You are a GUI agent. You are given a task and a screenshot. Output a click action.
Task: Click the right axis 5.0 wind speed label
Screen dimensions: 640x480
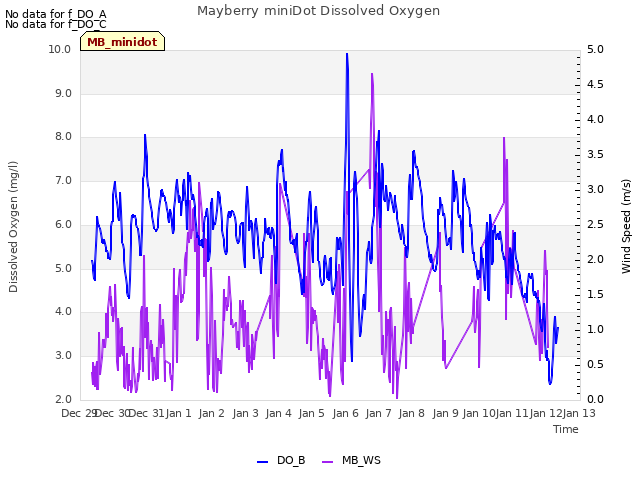(x=595, y=49)
